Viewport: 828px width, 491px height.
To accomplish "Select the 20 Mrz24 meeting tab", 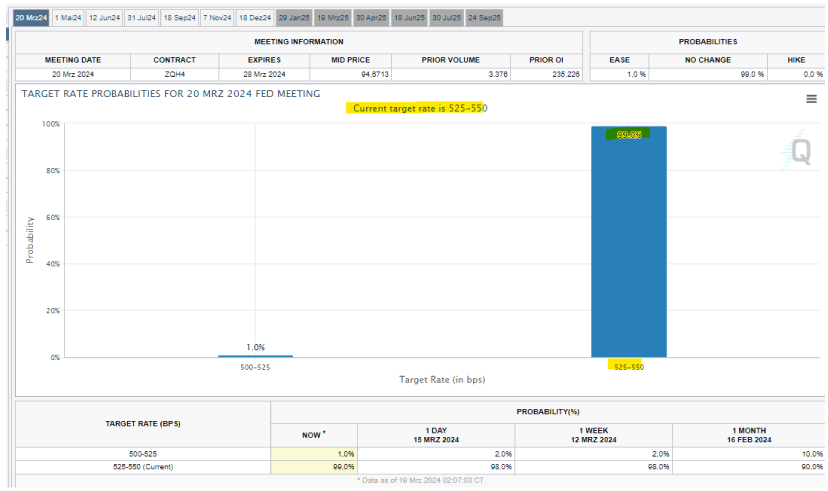I will [31, 18].
